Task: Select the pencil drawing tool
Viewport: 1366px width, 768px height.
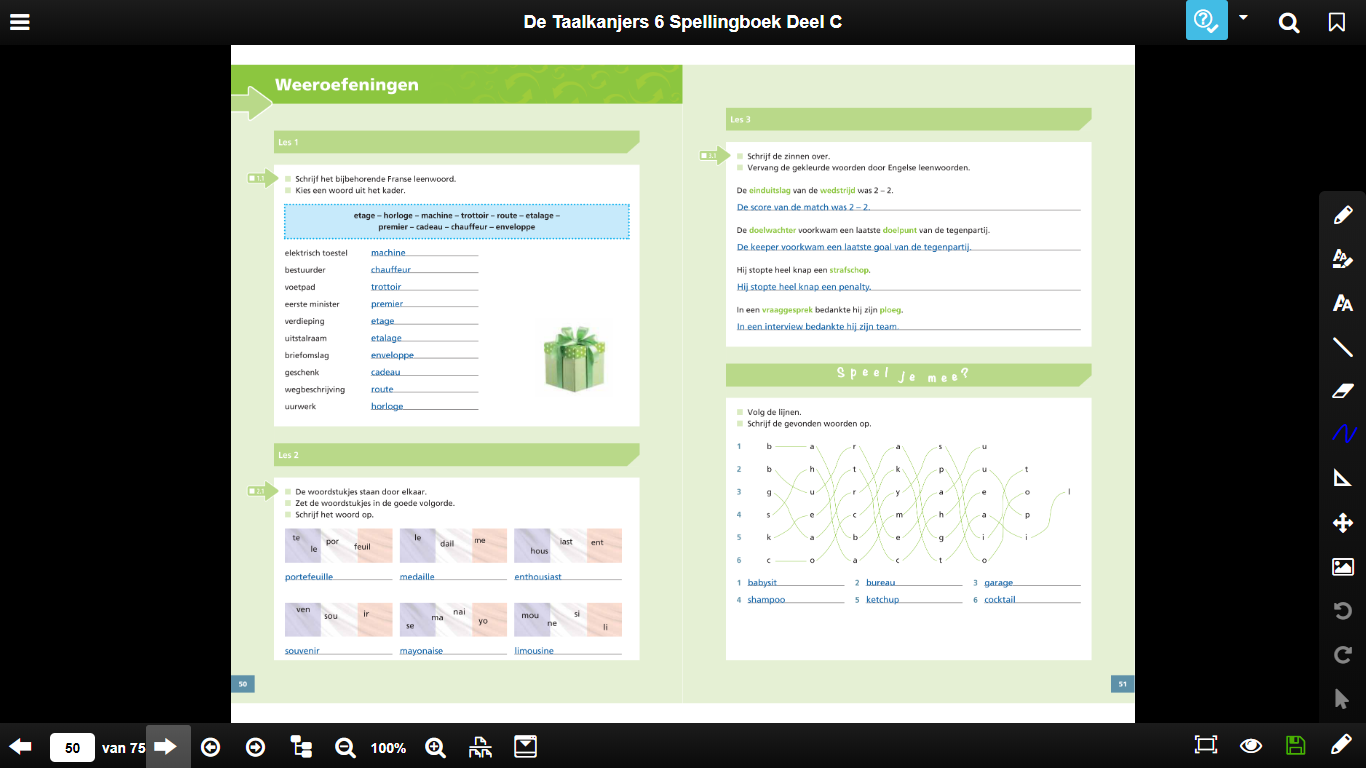Action: pyautogui.click(x=1343, y=214)
